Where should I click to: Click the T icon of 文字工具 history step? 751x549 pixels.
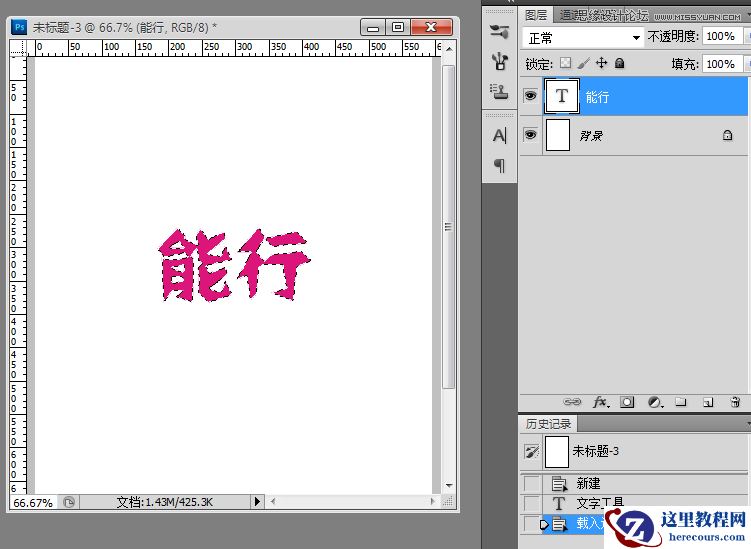click(x=558, y=503)
